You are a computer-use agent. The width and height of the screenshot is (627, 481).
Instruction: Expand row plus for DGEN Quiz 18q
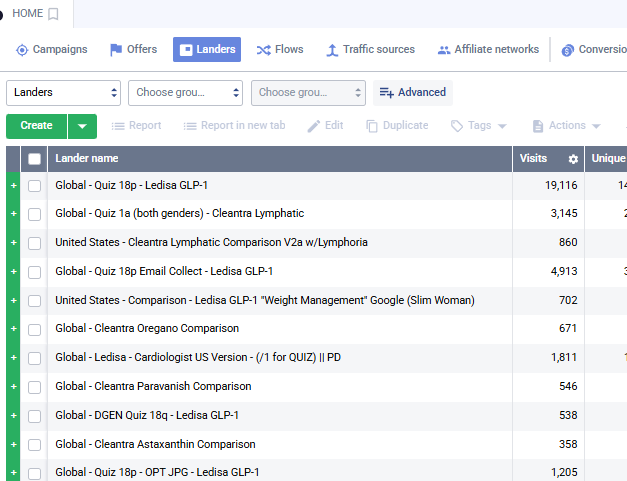14,416
